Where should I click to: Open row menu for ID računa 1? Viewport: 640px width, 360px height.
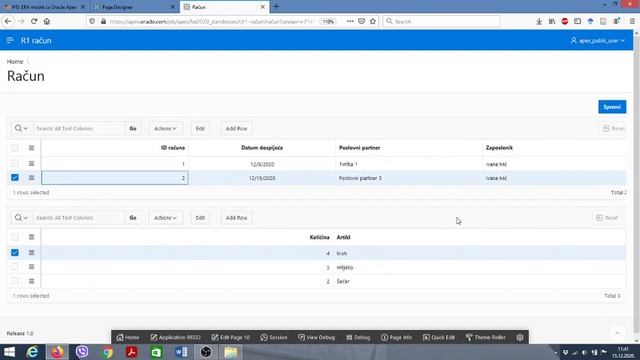point(31,164)
